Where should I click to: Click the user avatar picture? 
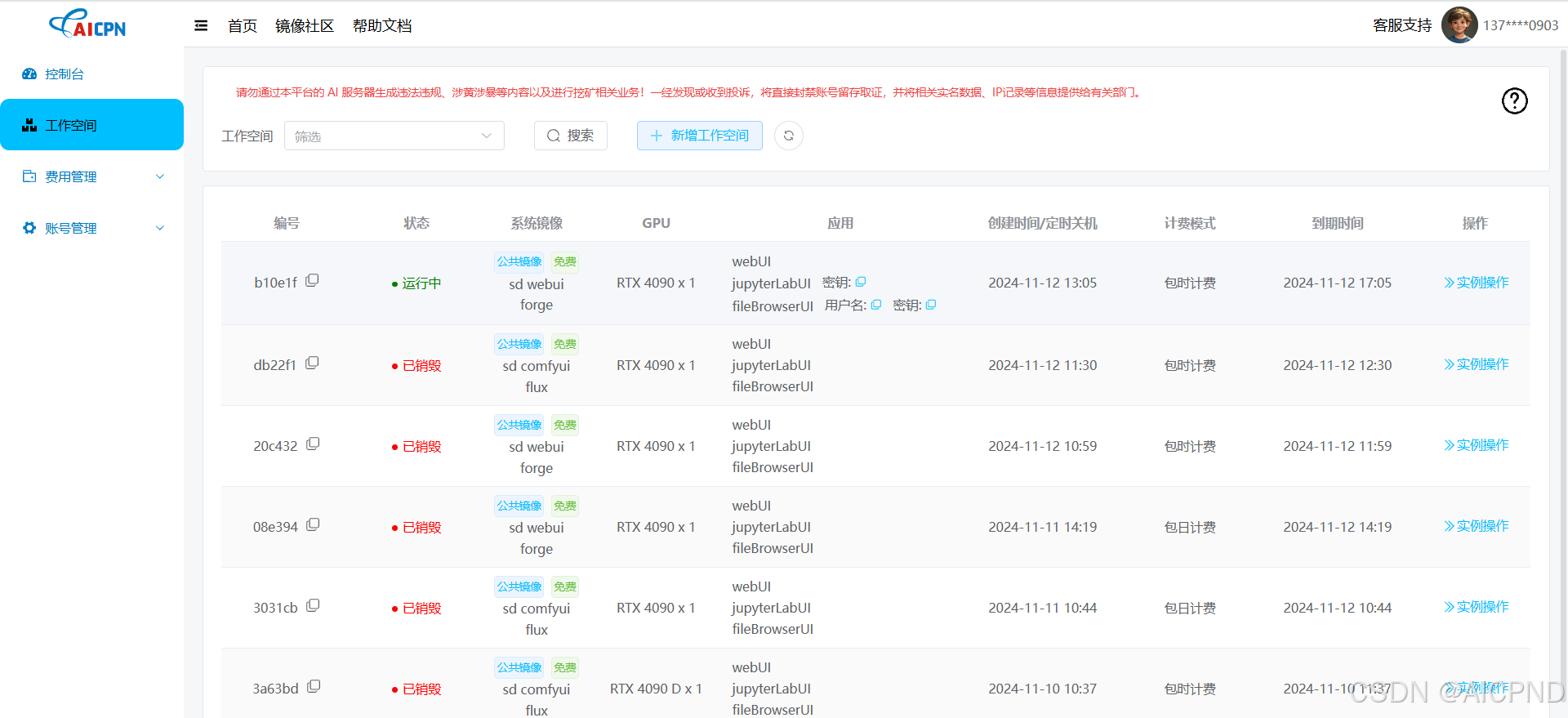tap(1459, 25)
